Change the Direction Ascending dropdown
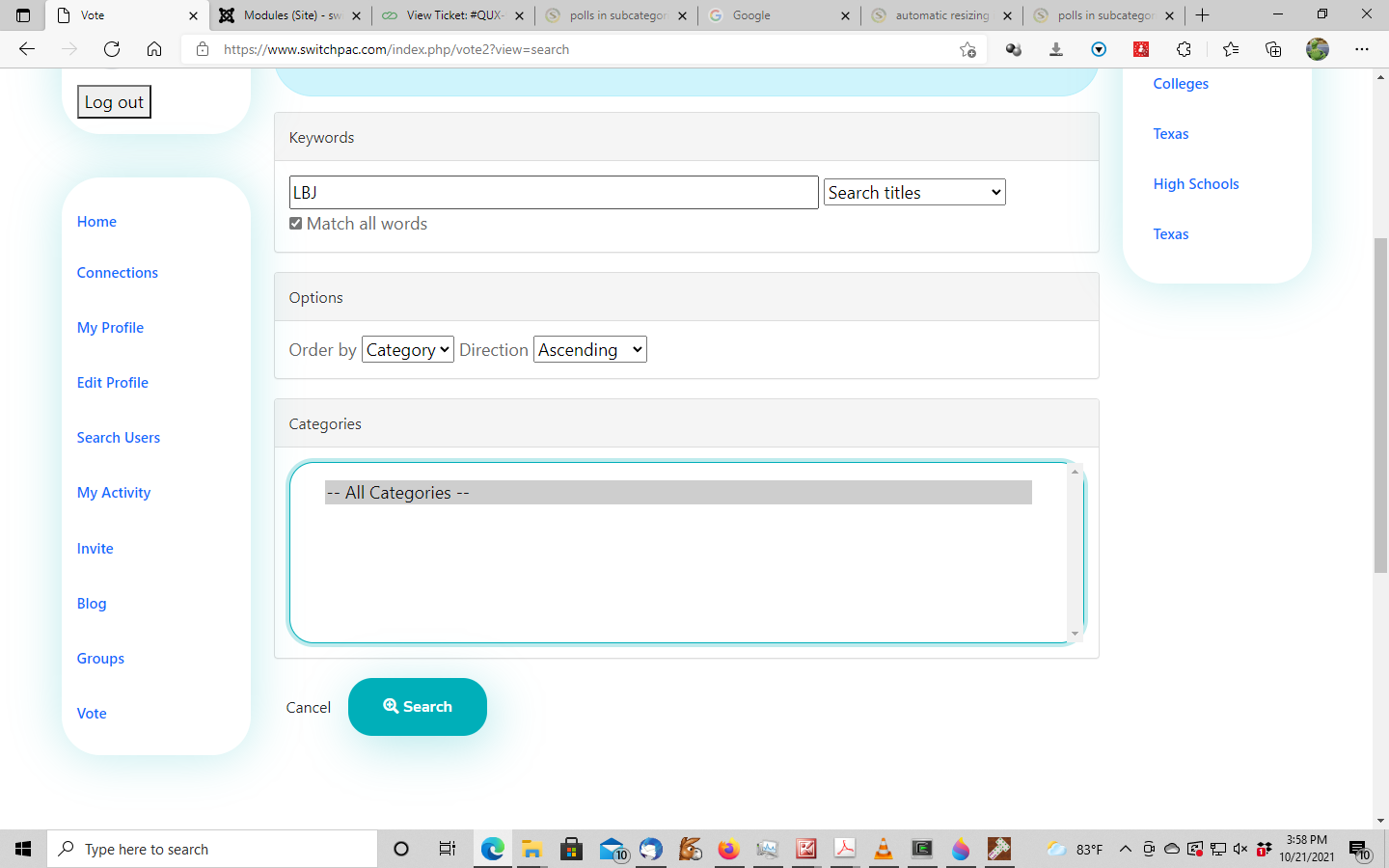The width and height of the screenshot is (1389, 868). [x=590, y=350]
